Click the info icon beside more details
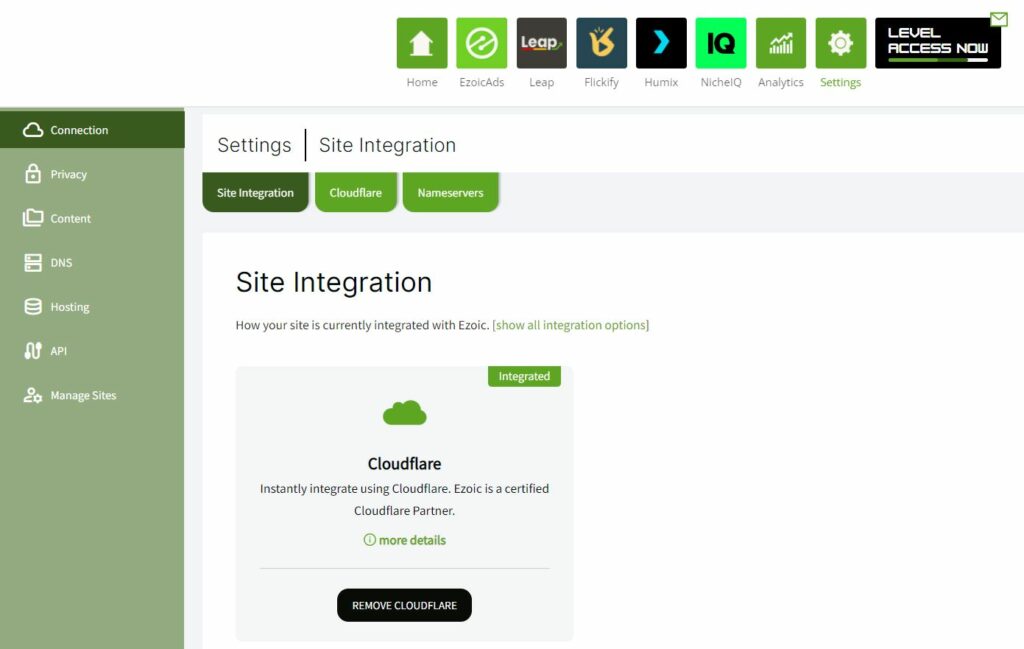 (370, 540)
